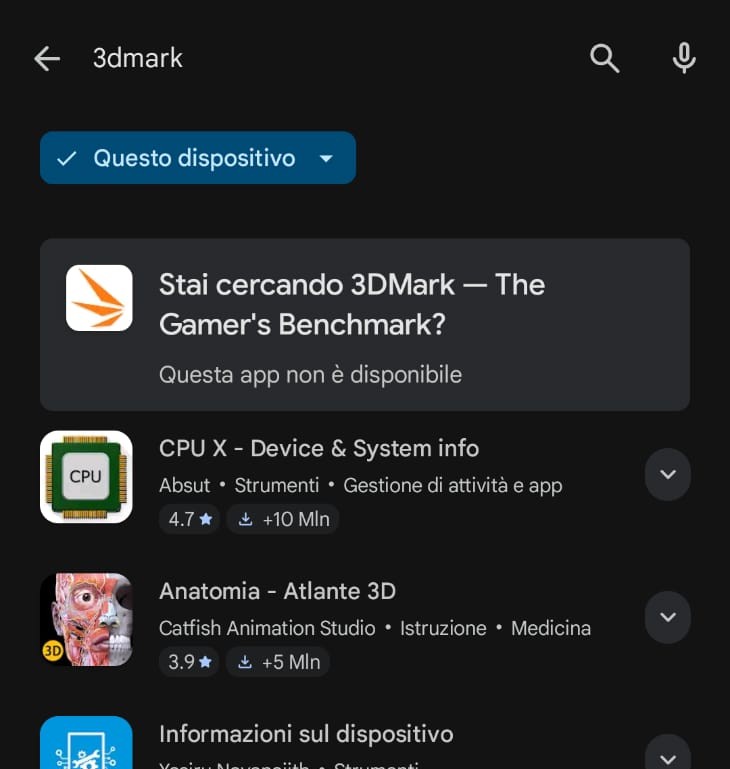
Task: Open the Anatomia Atlante 3D app icon
Action: (x=86, y=620)
